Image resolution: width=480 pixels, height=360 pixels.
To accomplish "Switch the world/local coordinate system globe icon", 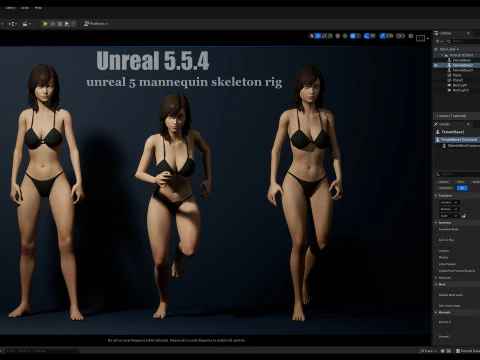I will pyautogui.click(x=338, y=36).
